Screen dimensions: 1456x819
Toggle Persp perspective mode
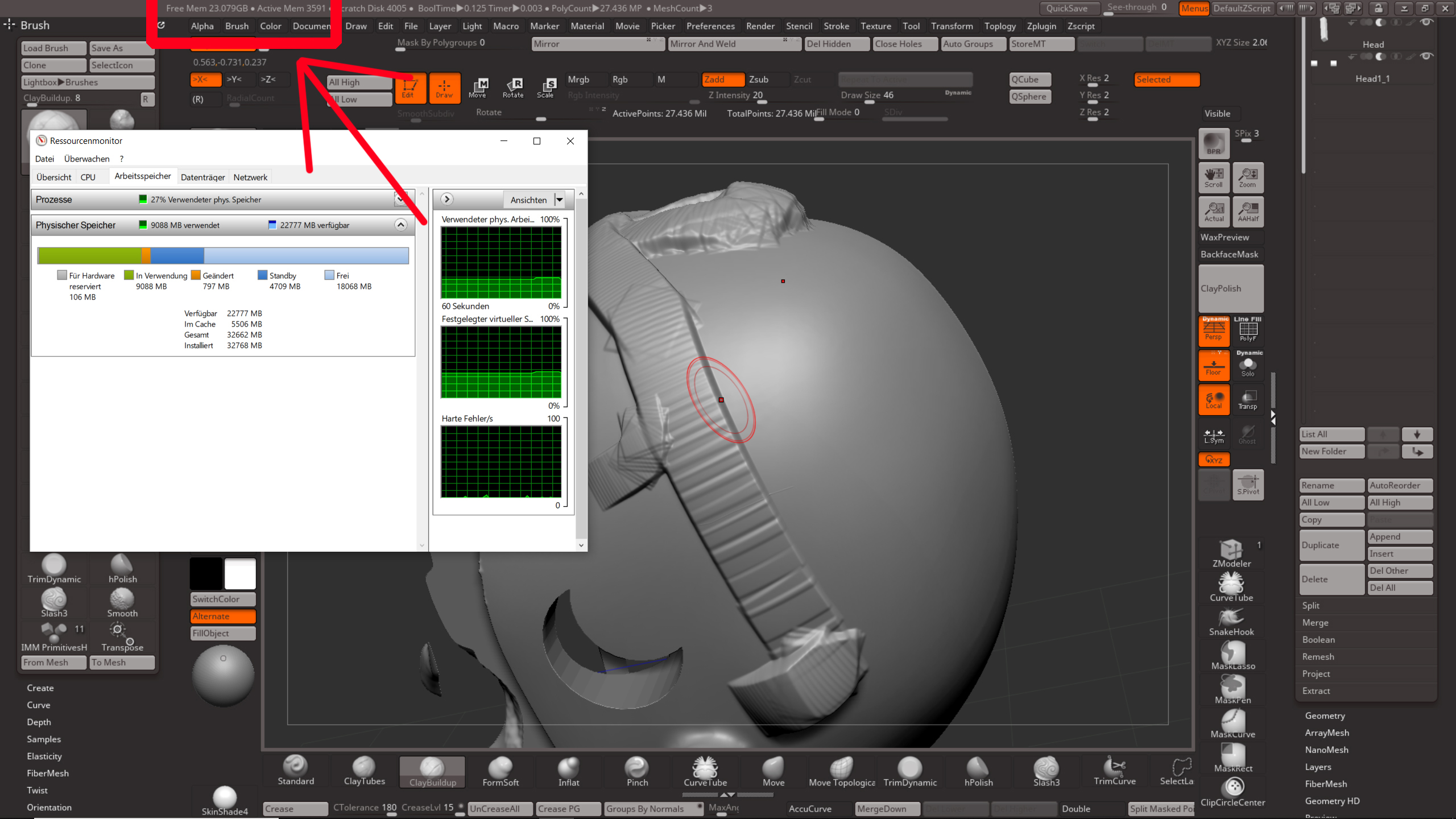pyautogui.click(x=1214, y=330)
